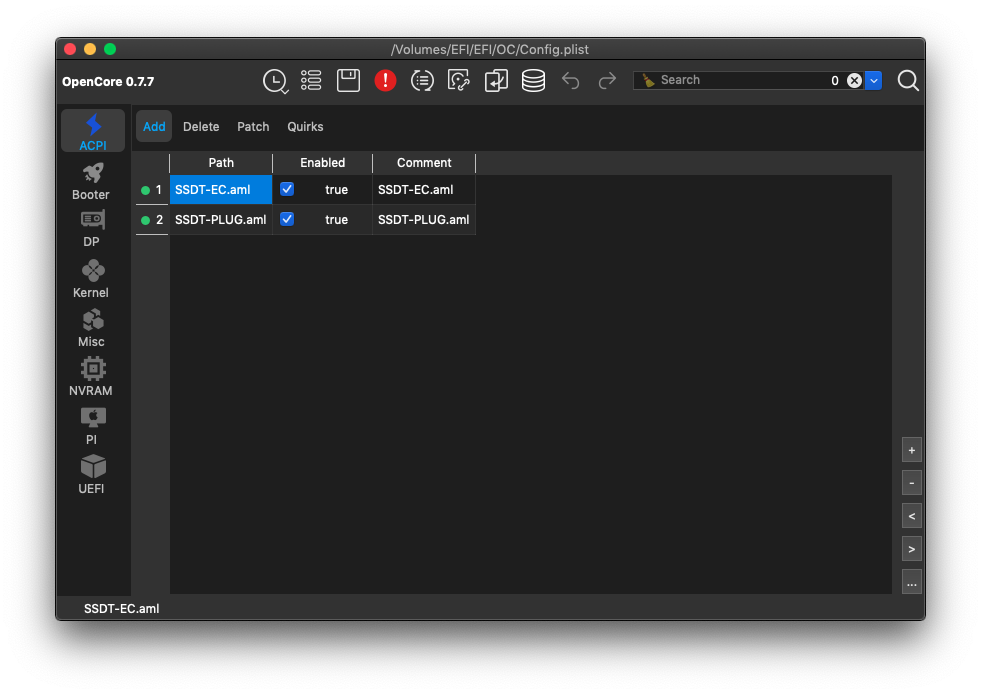Click the circled list toolbar icon
981x694 pixels.
pyautogui.click(x=422, y=80)
